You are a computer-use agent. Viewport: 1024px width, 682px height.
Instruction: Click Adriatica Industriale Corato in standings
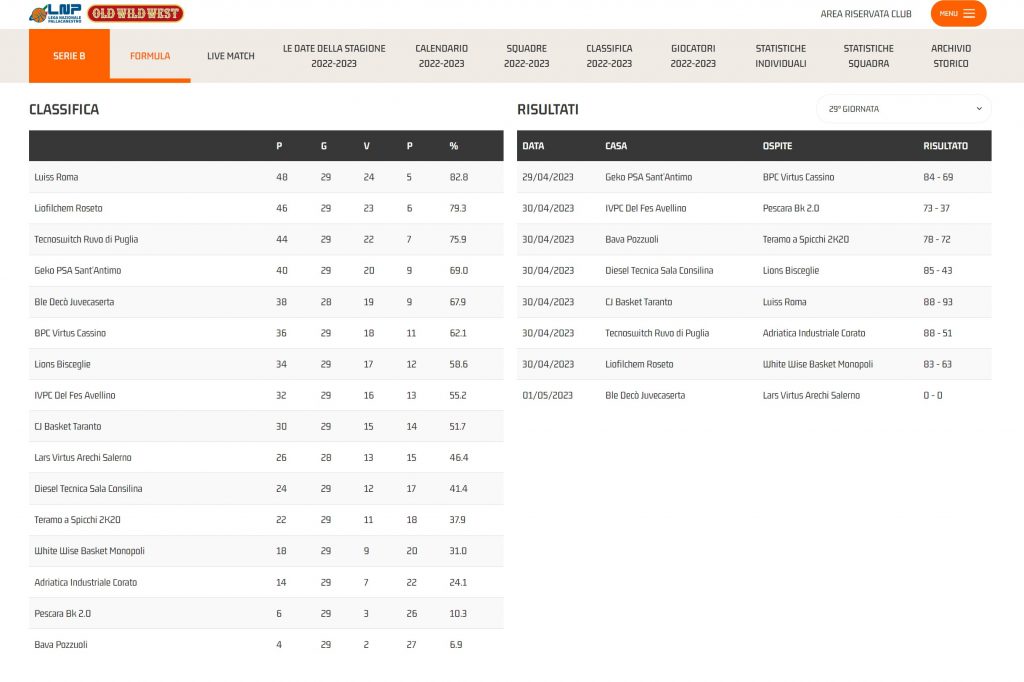pyautogui.click(x=86, y=582)
